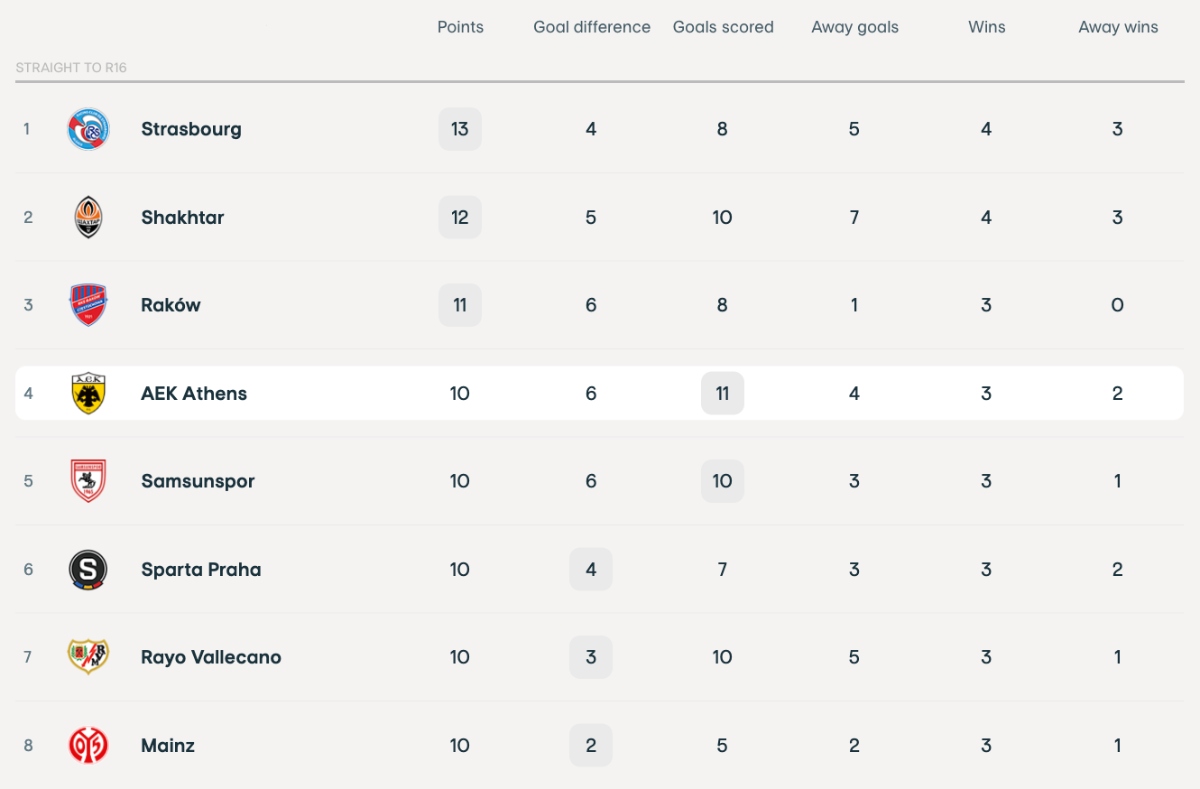Click Strasbourg's highlighted 13 points badge
Viewport: 1200px width, 789px height.
(460, 129)
